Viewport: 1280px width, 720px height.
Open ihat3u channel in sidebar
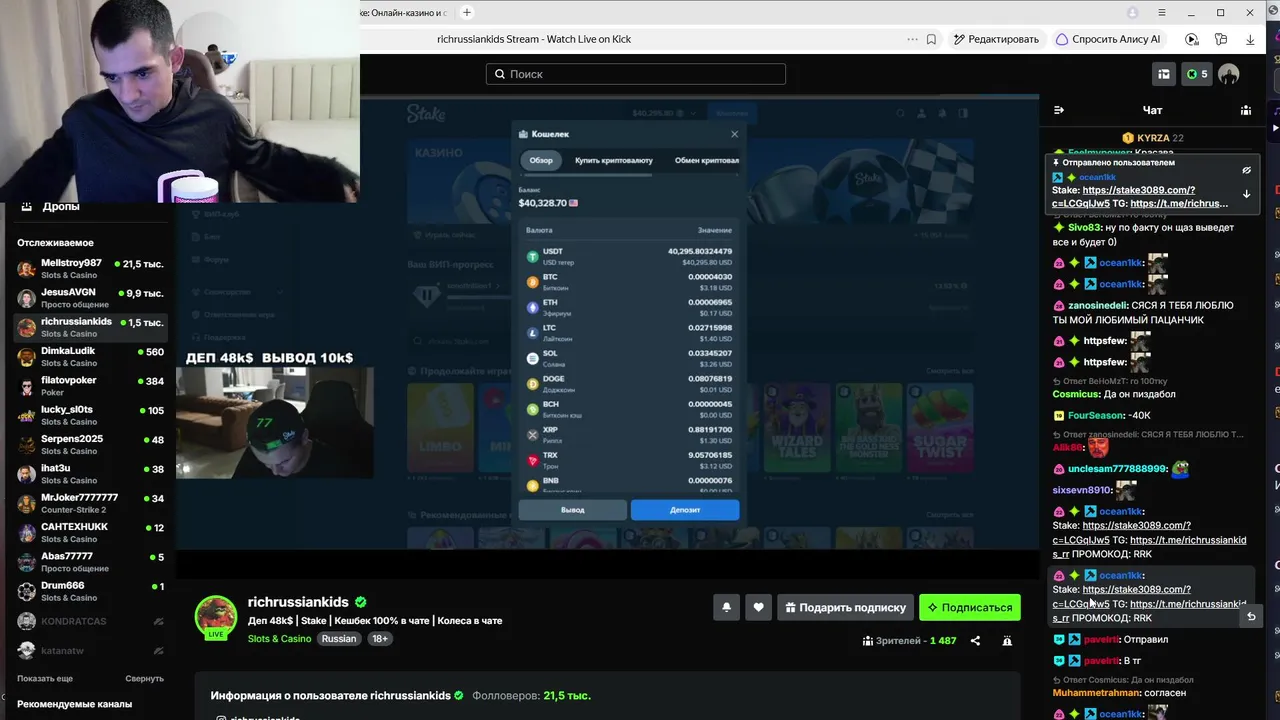(90, 474)
